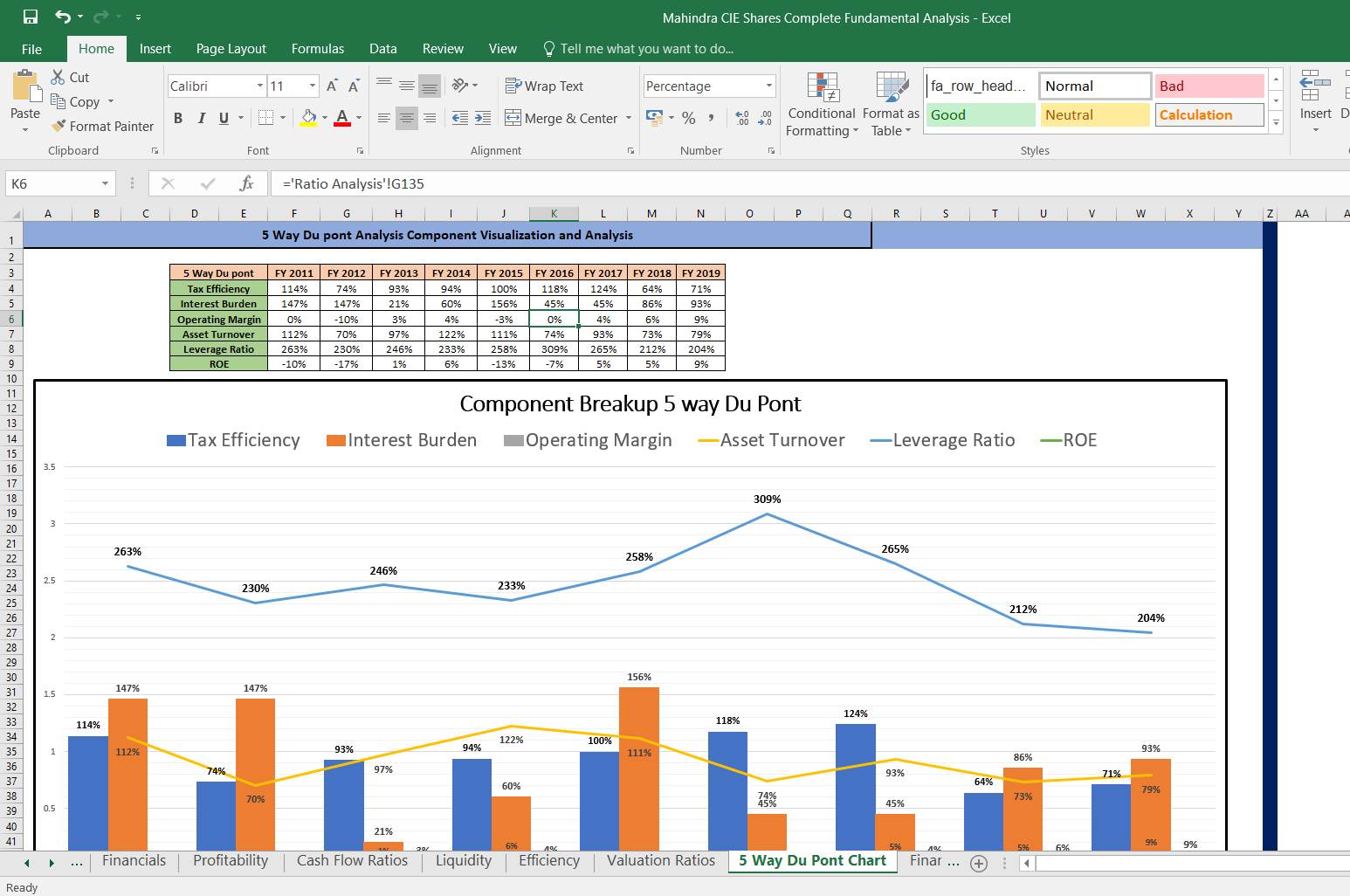1350x896 pixels.
Task: Click the Orientation text angle icon
Action: [460, 85]
